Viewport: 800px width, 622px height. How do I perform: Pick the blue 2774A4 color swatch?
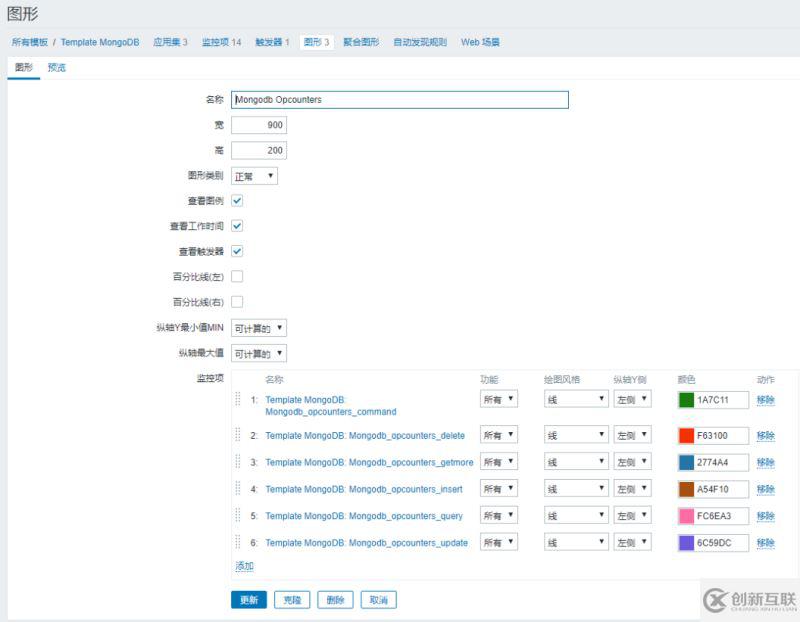(x=686, y=462)
